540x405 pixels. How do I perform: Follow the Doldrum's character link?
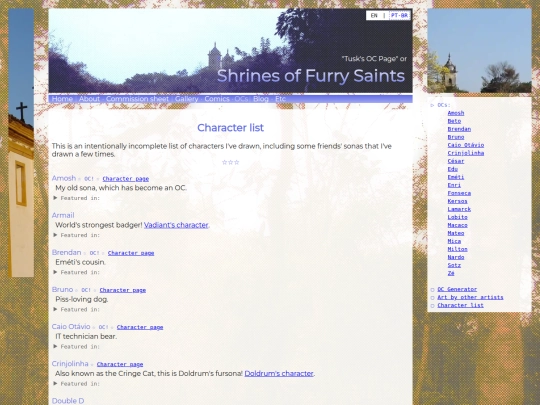279,373
